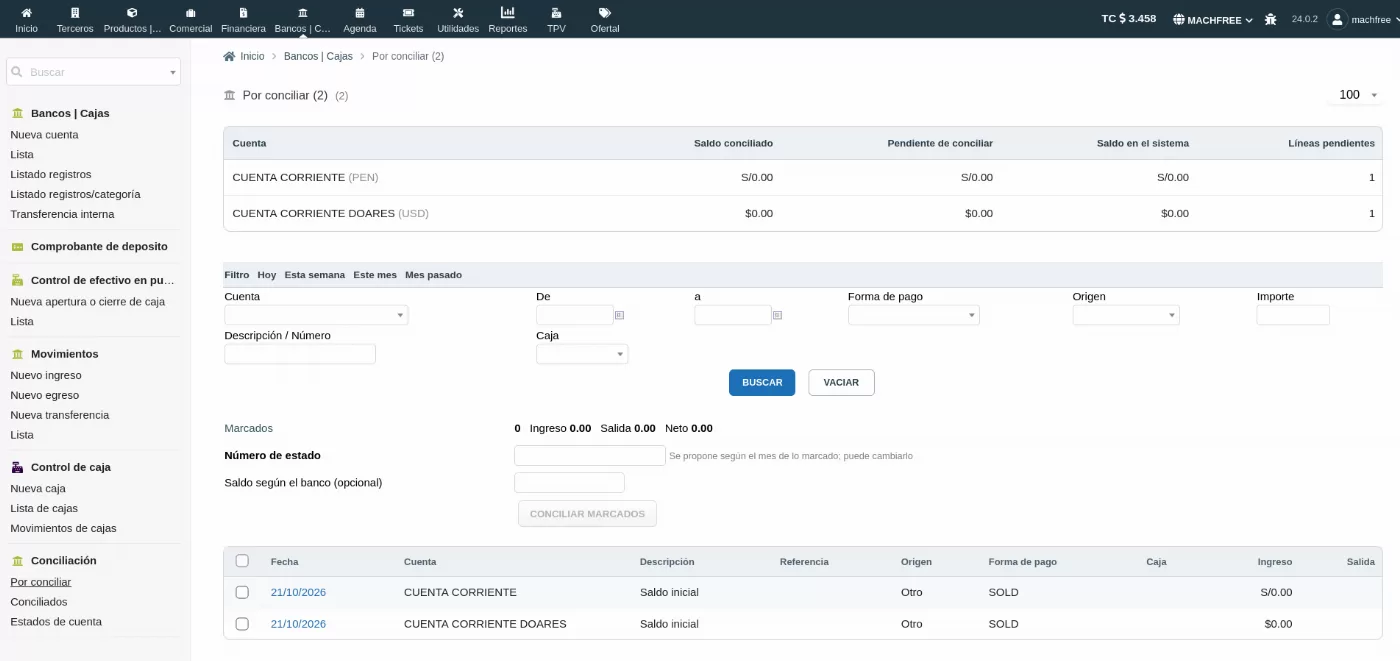The width and height of the screenshot is (1400, 661).
Task: Check the CUENTA CORRIENTE Saldo inicial row
Action: (242, 592)
